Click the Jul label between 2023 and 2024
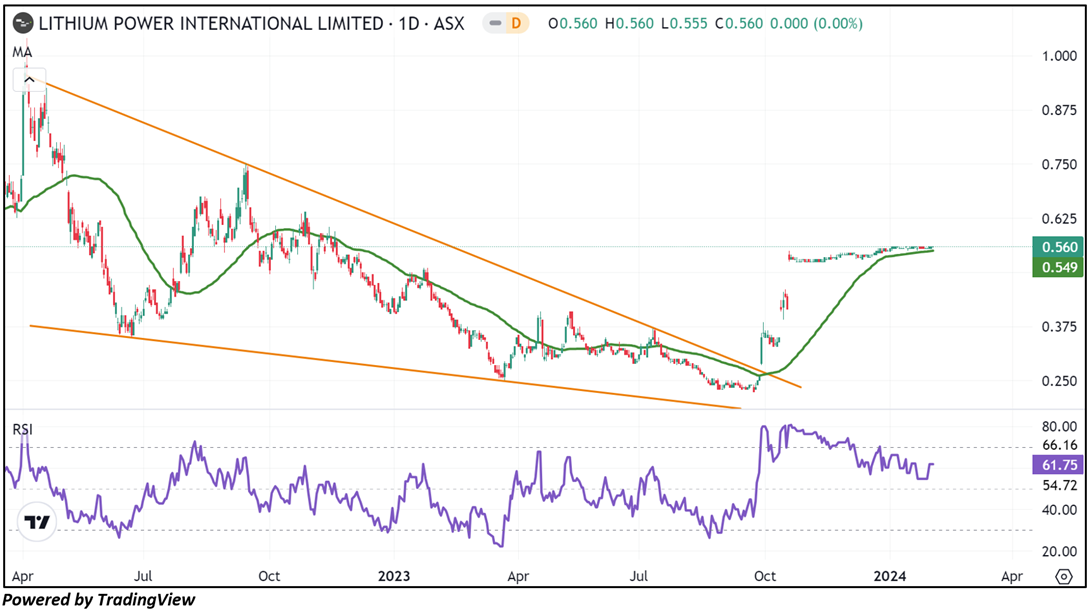Screen dimensions: 1090x610 point(639,576)
